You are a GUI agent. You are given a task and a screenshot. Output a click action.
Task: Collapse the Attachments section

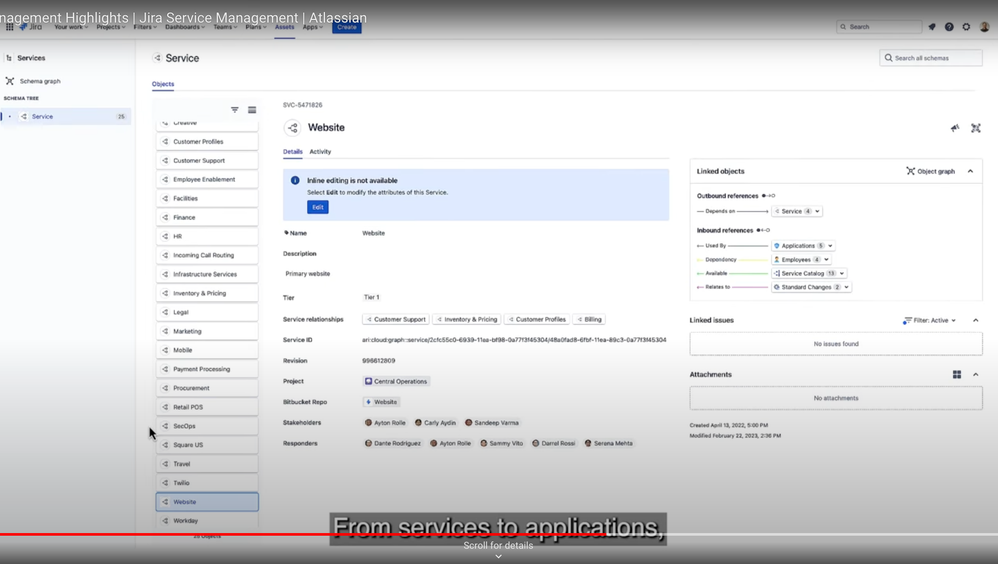click(x=976, y=374)
